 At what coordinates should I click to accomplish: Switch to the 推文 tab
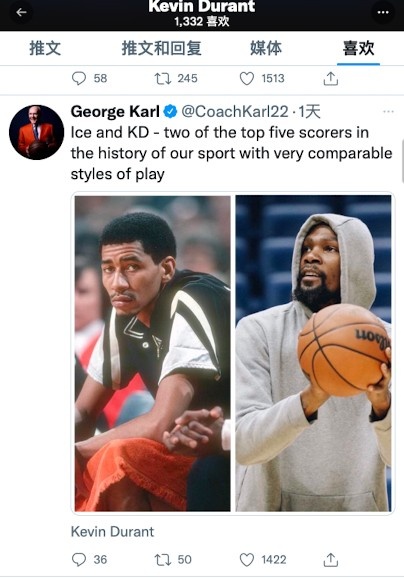click(x=45, y=48)
